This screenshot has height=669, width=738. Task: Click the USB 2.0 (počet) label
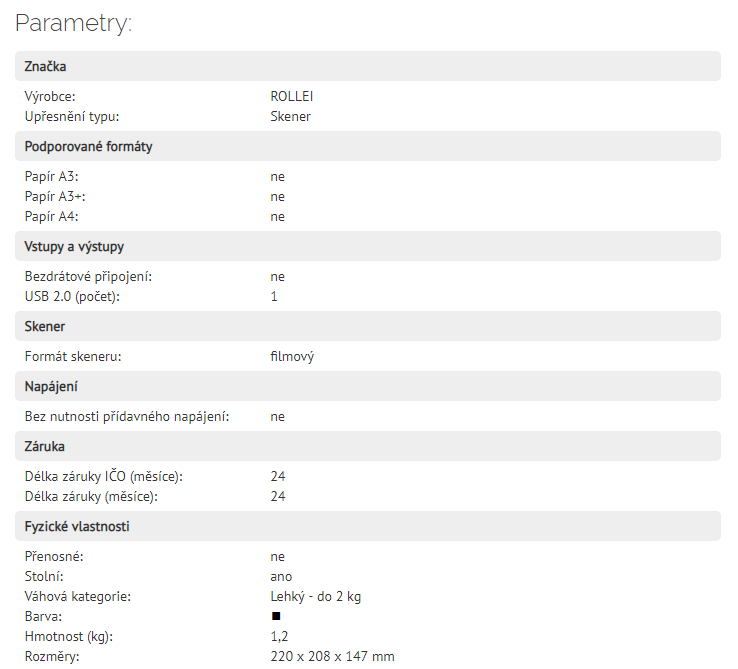pos(72,296)
